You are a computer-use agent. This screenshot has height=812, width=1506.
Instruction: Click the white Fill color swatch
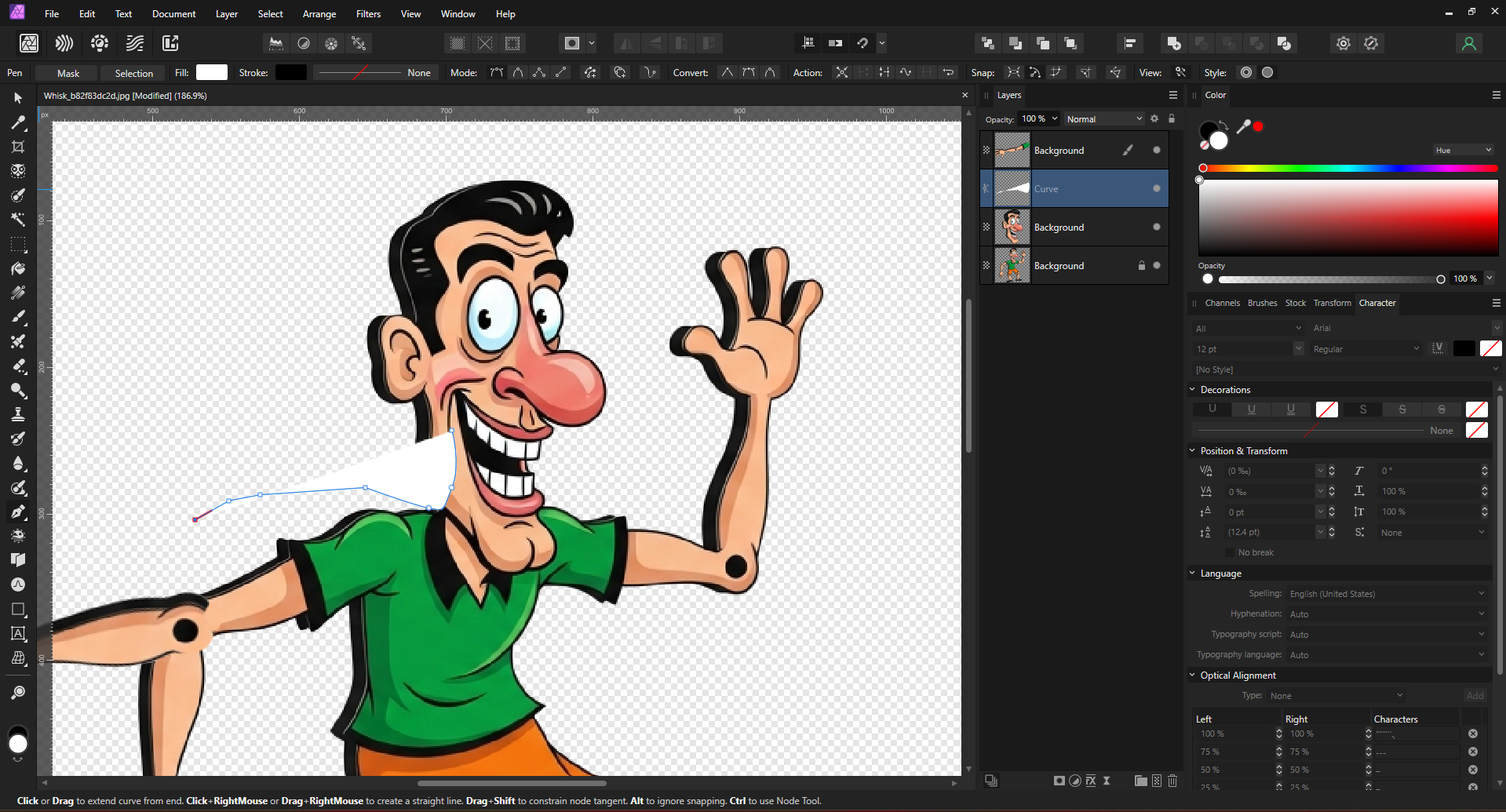[211, 73]
